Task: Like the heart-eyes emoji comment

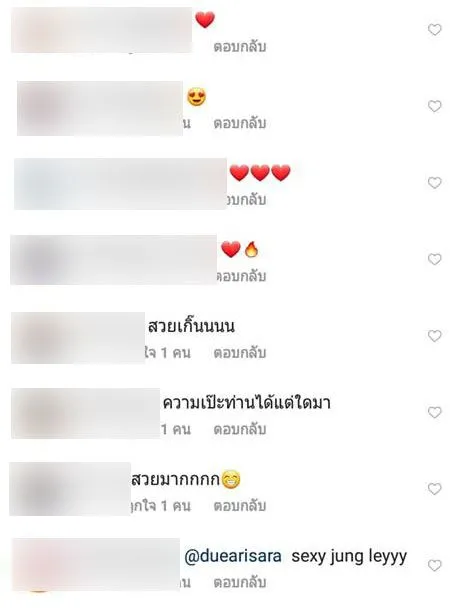Action: click(x=434, y=106)
